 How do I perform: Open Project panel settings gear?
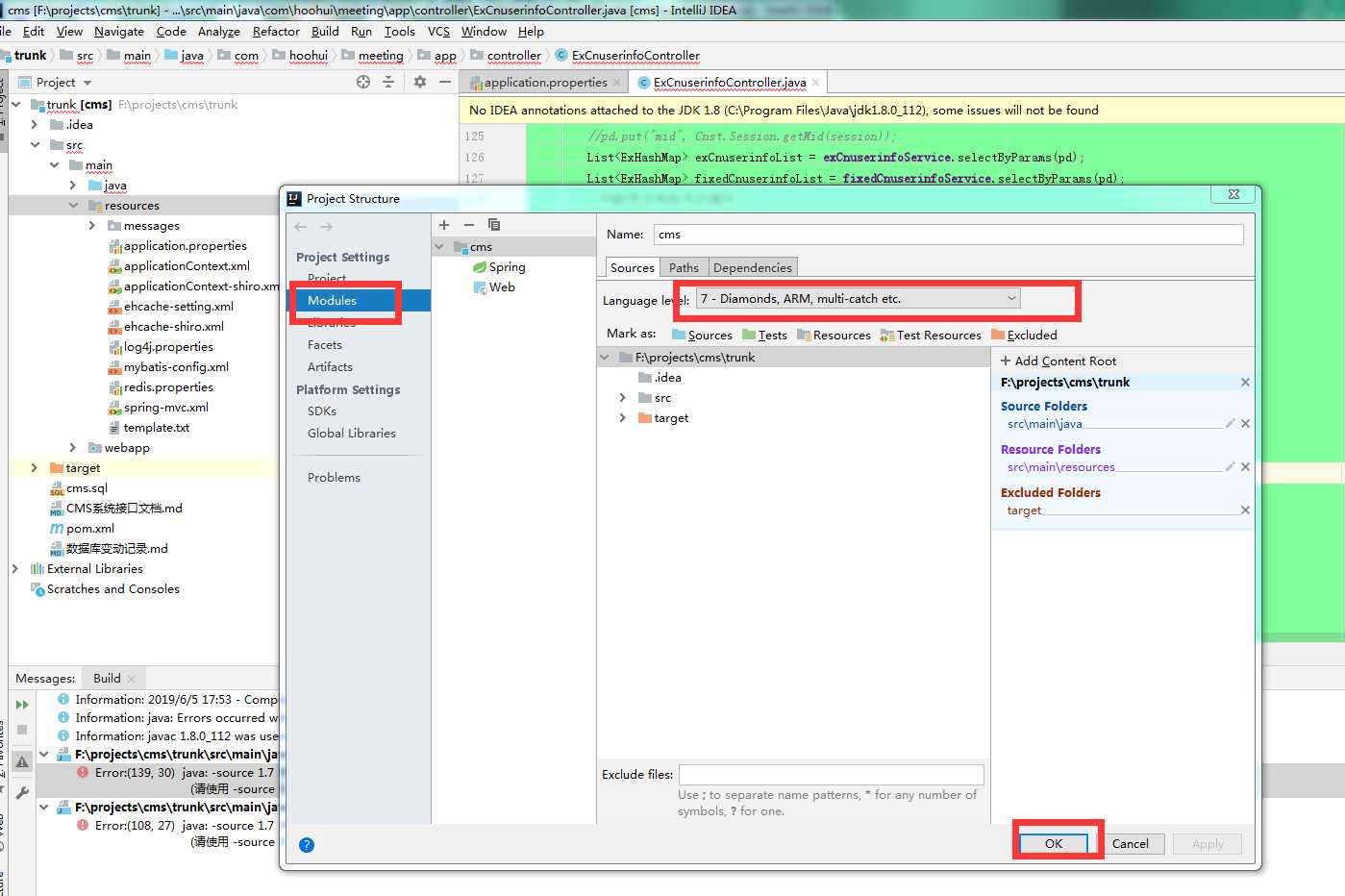(420, 82)
